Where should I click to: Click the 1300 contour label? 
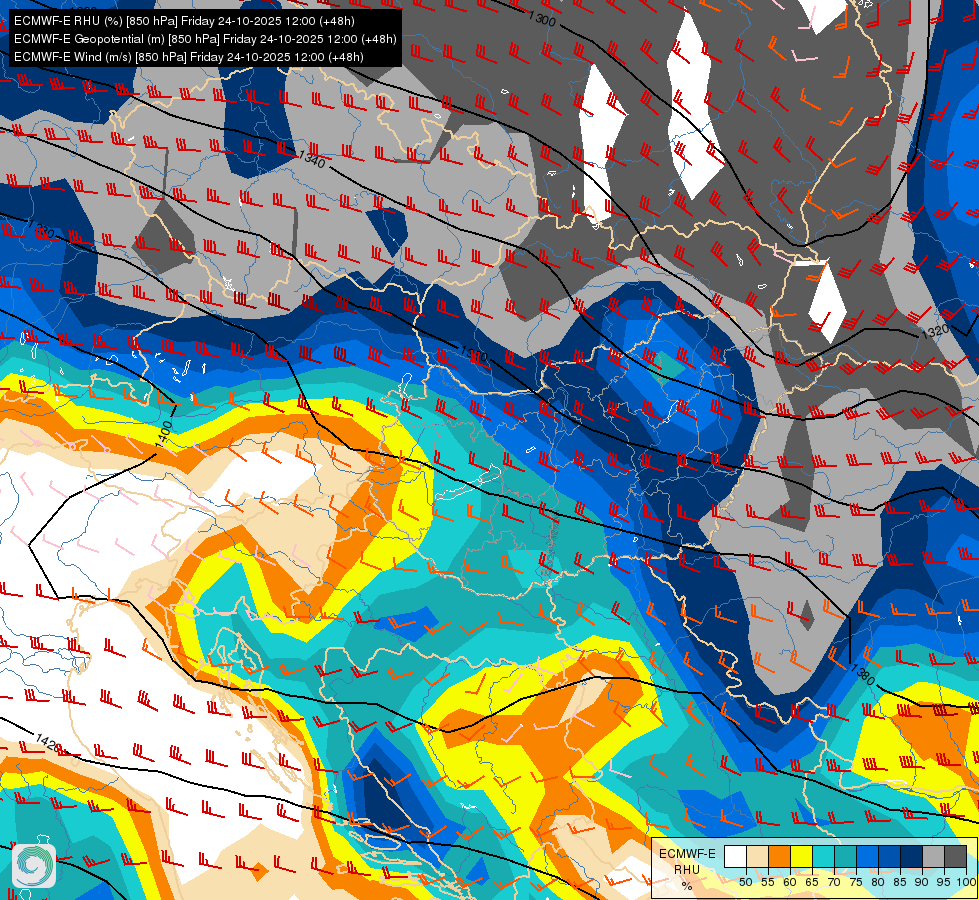point(542,19)
